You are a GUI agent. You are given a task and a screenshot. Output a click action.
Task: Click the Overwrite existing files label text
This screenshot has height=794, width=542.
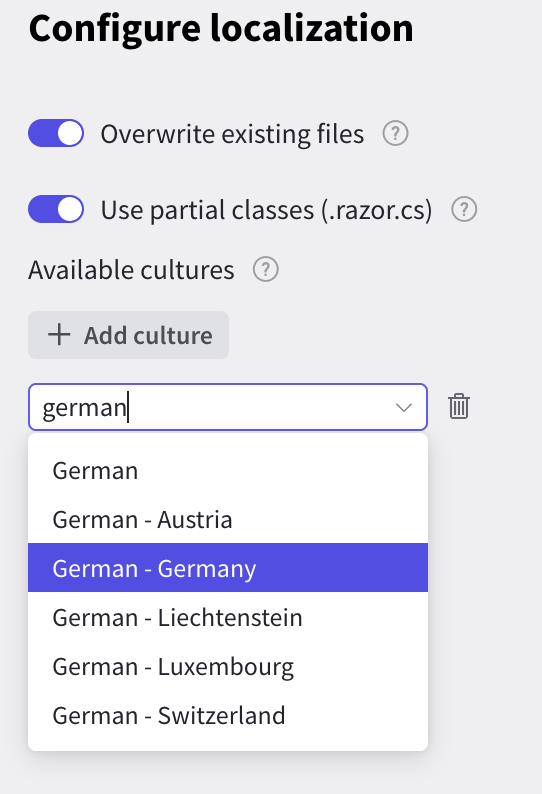tap(232, 134)
